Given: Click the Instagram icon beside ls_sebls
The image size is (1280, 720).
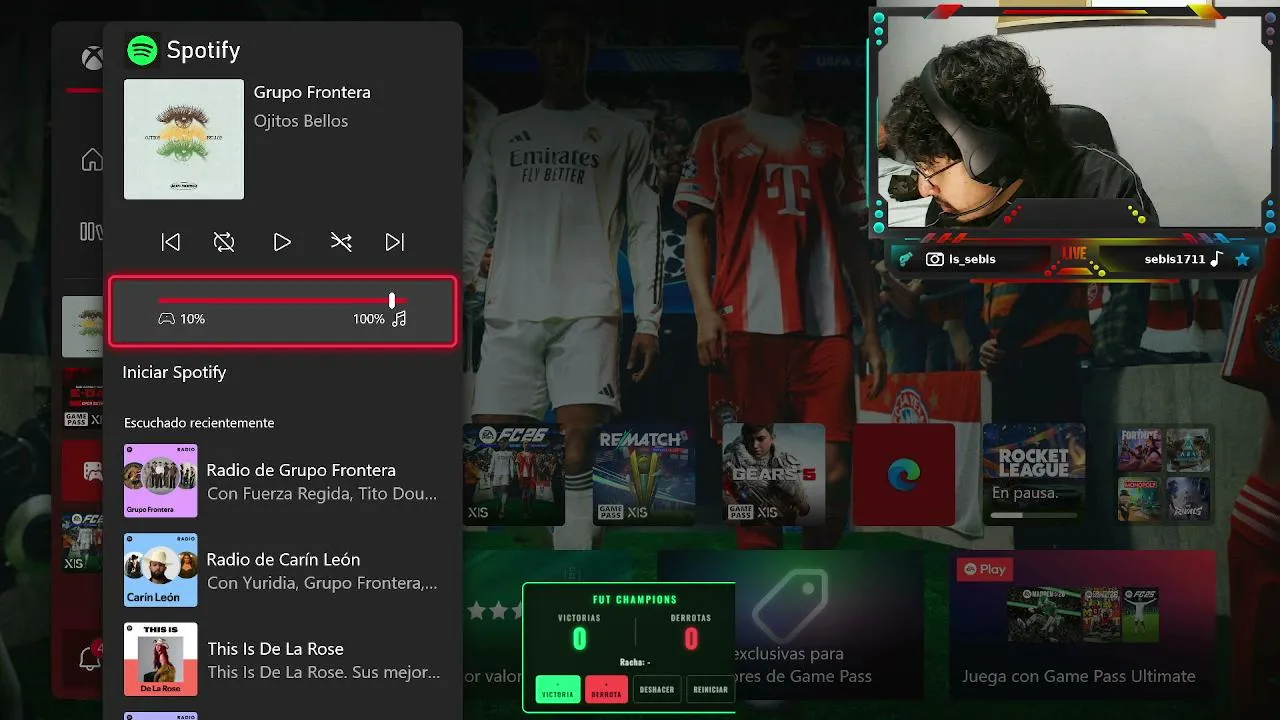Looking at the screenshot, I should tap(934, 259).
